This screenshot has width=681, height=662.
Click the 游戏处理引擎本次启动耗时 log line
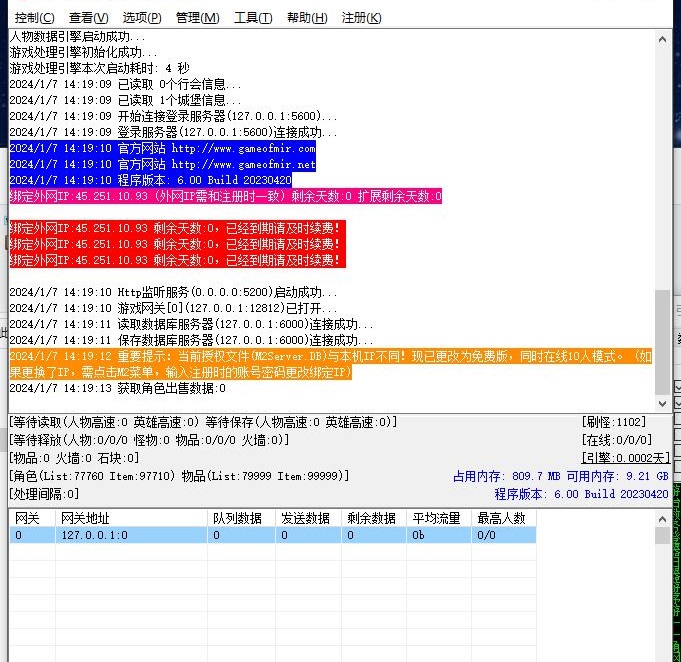click(x=99, y=68)
